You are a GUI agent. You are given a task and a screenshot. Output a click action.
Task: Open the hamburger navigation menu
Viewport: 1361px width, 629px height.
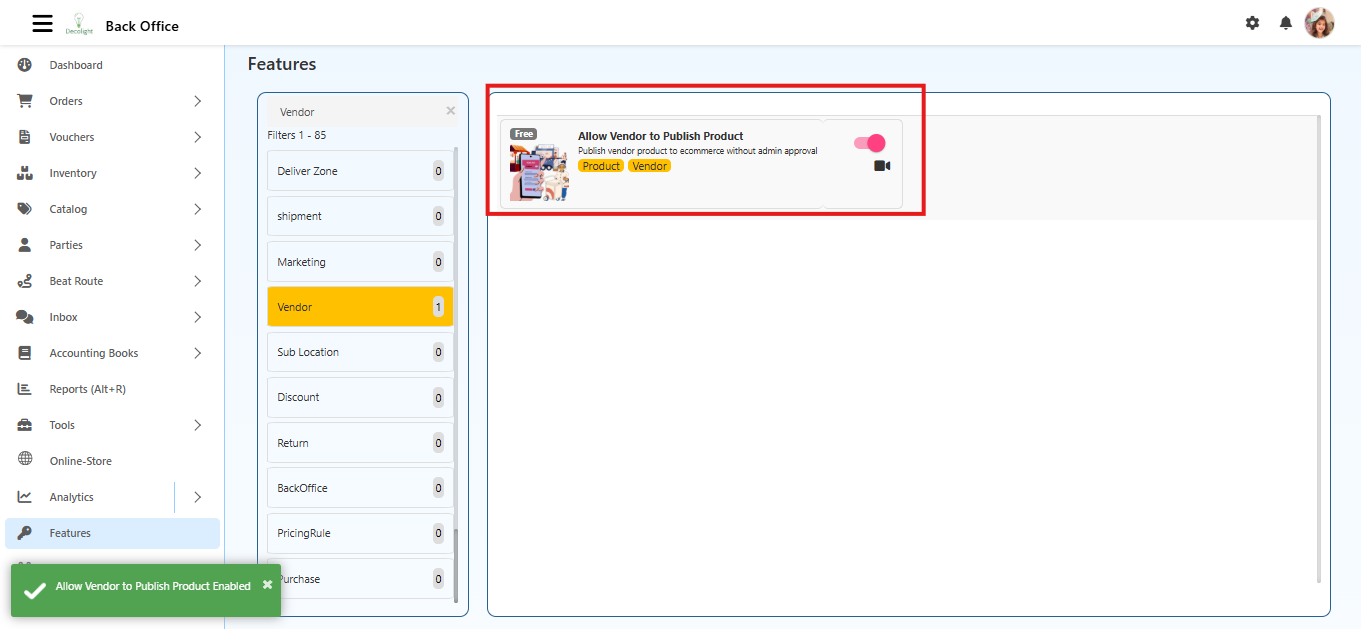tap(42, 22)
